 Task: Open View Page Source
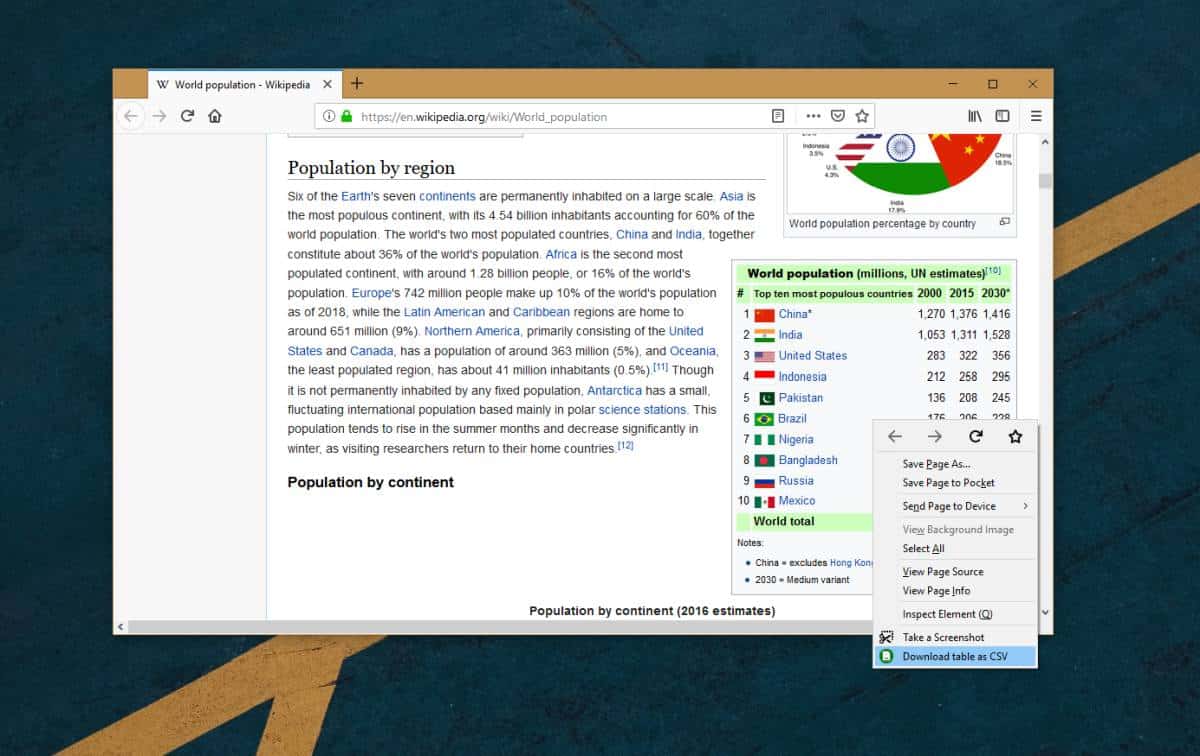[x=955, y=572]
